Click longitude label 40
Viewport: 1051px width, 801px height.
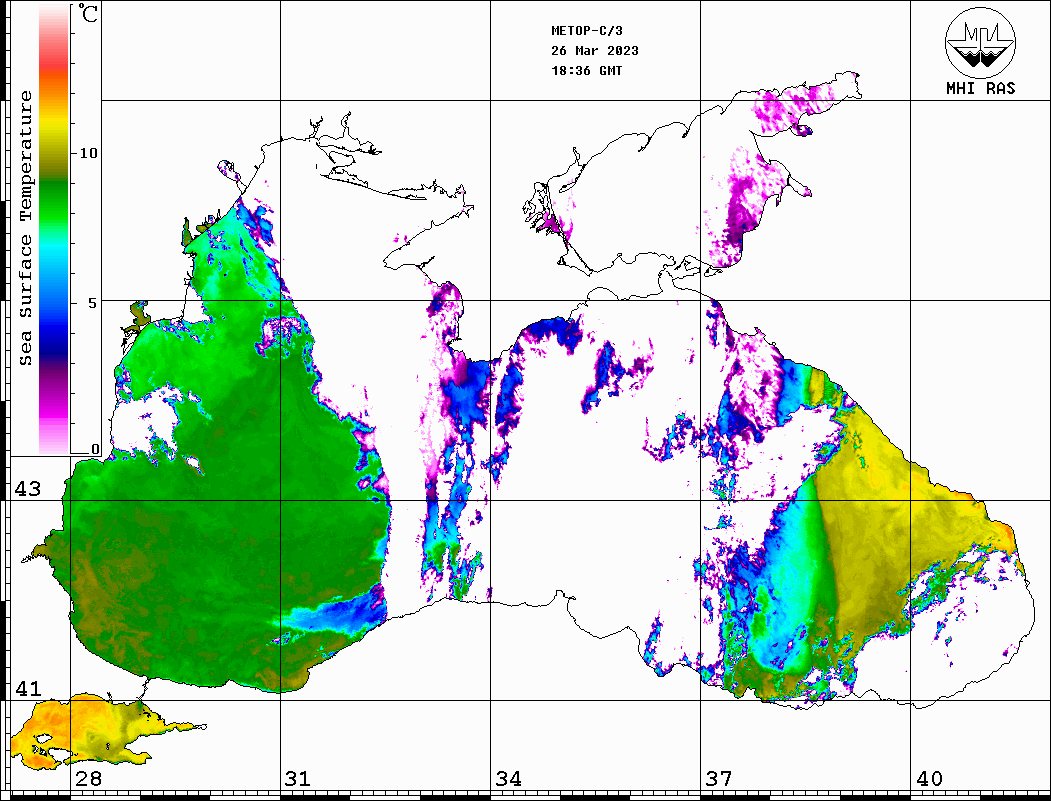point(929,779)
